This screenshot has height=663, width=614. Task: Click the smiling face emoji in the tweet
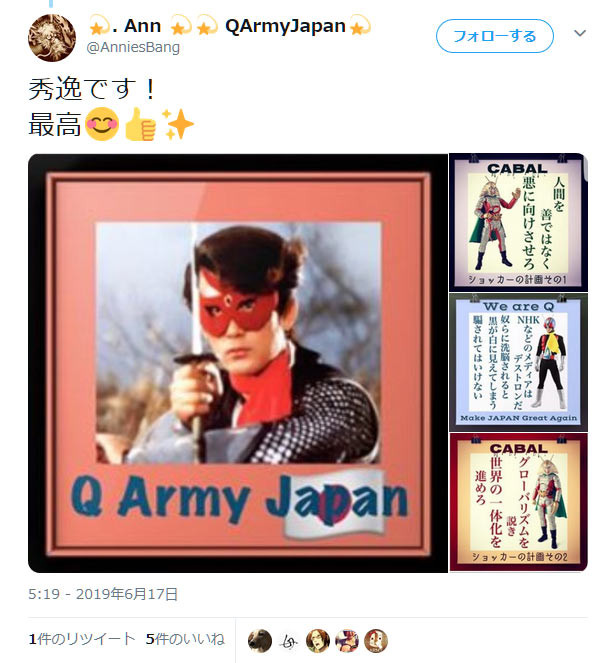point(102,124)
